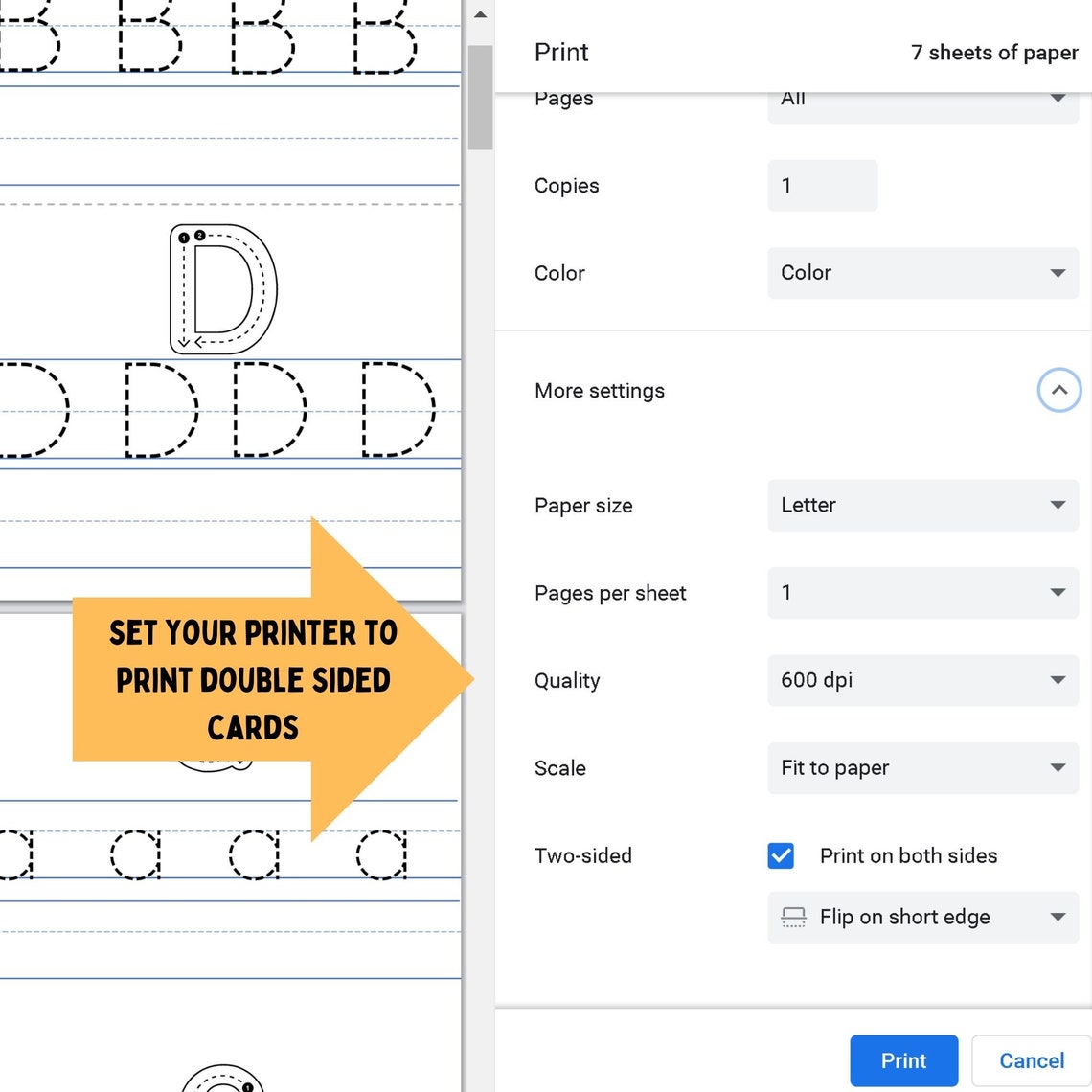The width and height of the screenshot is (1092, 1092).
Task: Click the Print button
Action: pos(903,1060)
